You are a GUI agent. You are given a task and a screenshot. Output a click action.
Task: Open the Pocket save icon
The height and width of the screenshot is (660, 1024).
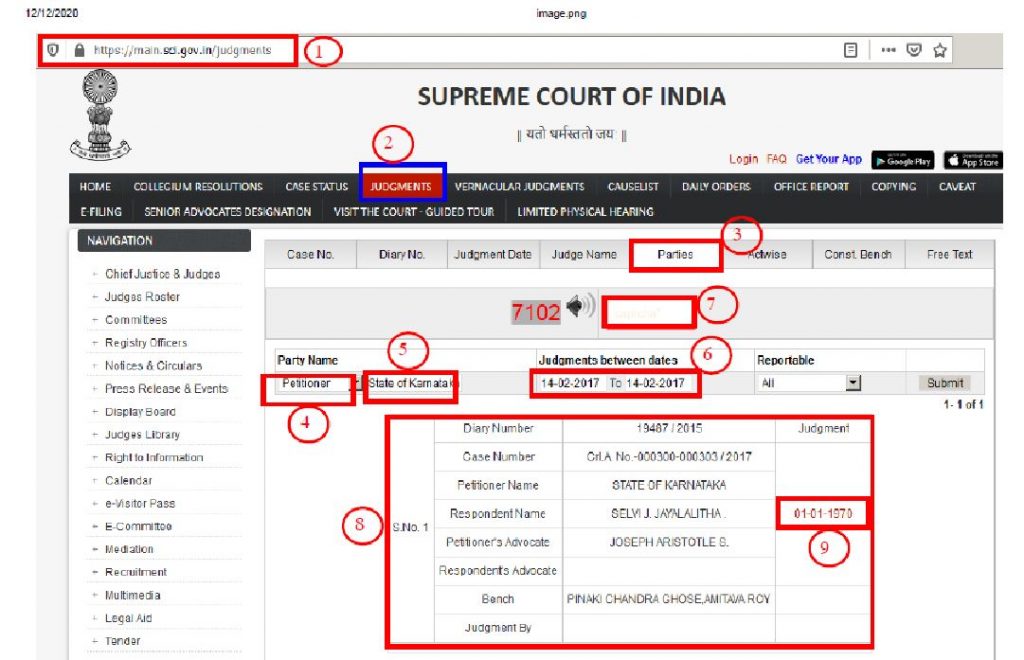click(x=913, y=50)
